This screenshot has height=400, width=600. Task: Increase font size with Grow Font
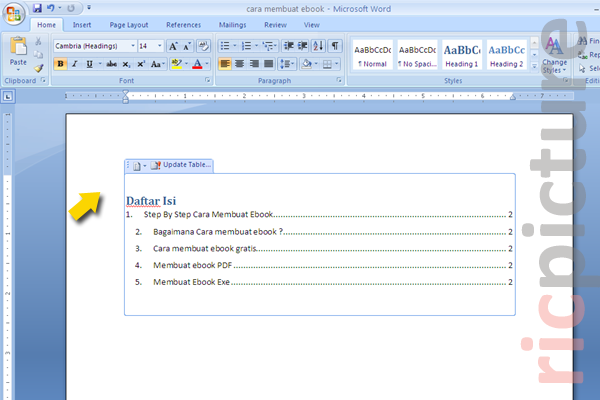pyautogui.click(x=173, y=46)
